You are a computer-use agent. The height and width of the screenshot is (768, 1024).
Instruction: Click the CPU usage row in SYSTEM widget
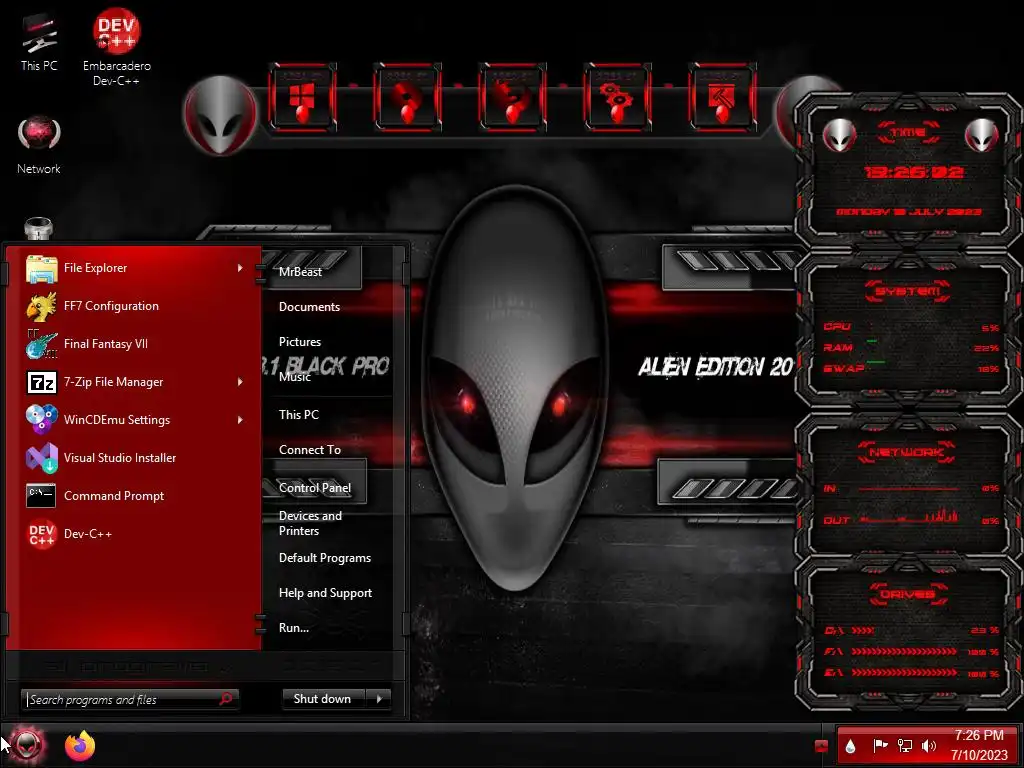[x=910, y=327]
